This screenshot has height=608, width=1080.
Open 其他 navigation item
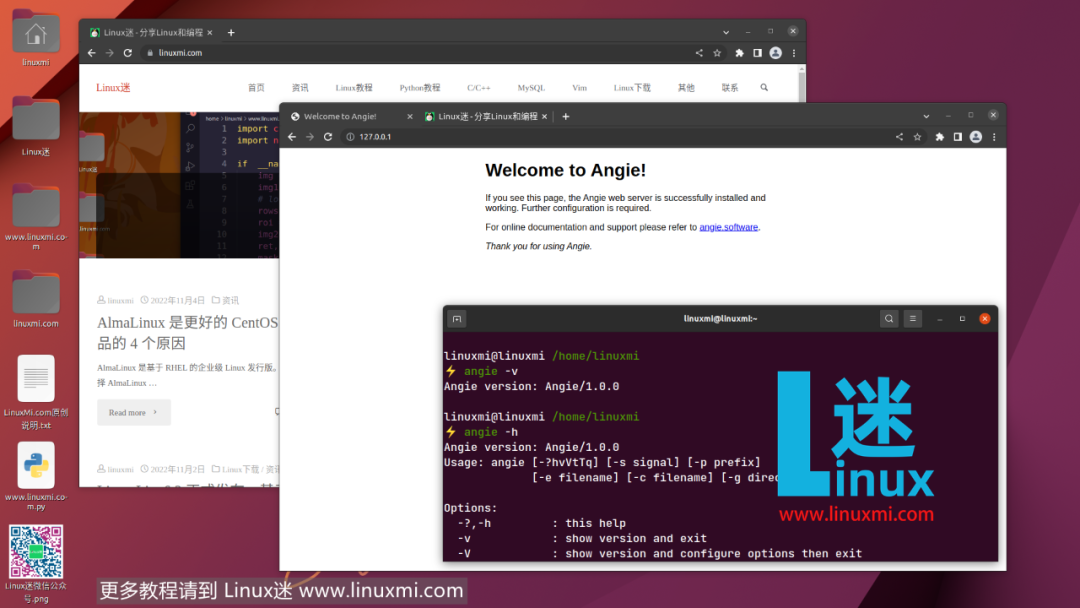pos(686,87)
